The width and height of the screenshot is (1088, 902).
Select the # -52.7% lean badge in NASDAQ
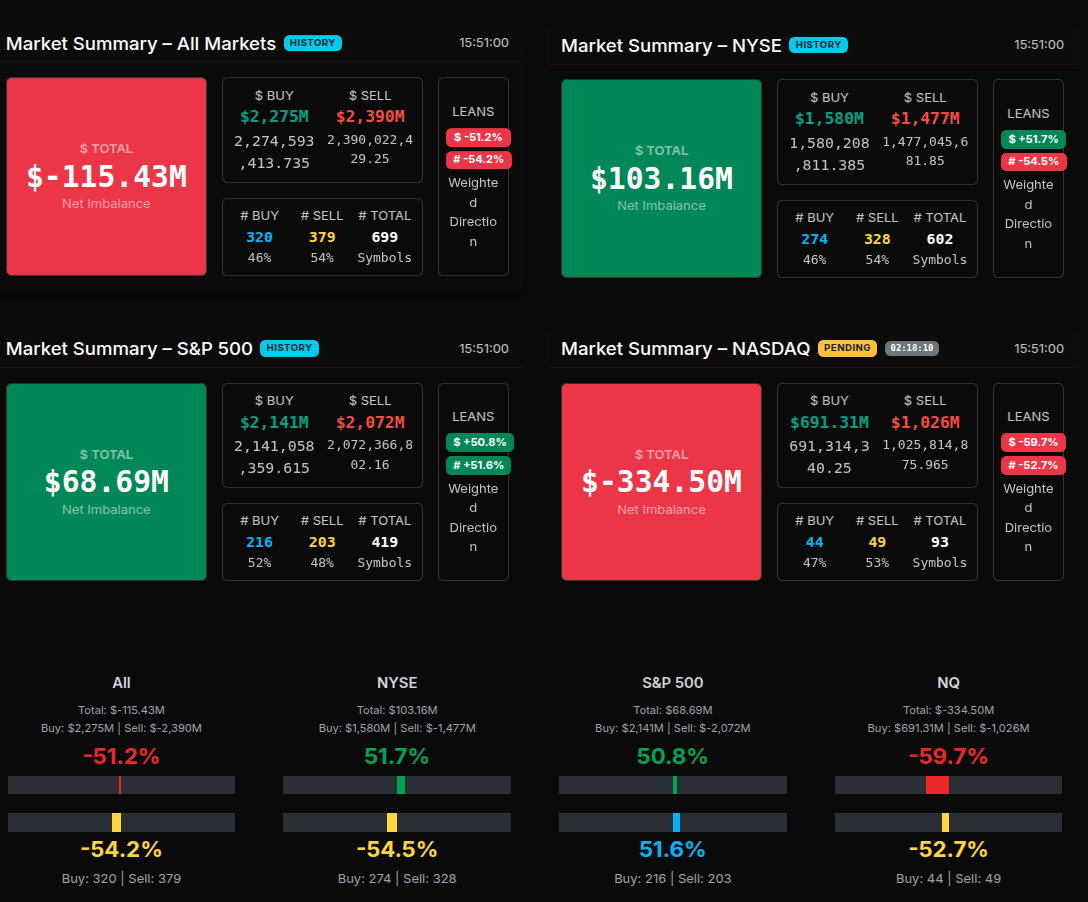tap(1033, 465)
